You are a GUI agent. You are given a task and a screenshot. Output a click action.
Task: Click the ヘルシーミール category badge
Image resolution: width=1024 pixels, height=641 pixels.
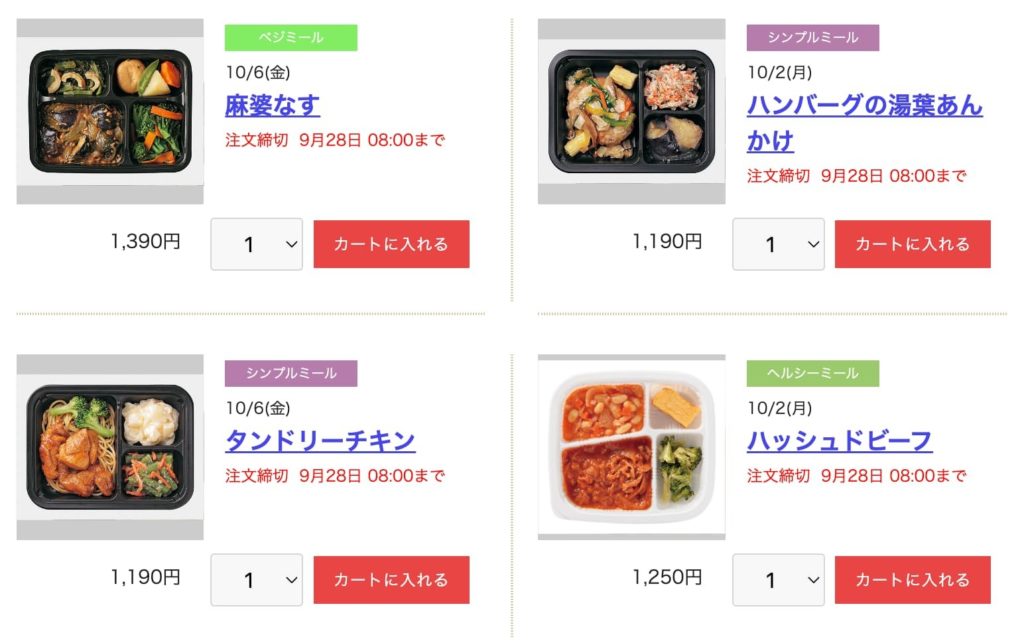[x=814, y=372]
